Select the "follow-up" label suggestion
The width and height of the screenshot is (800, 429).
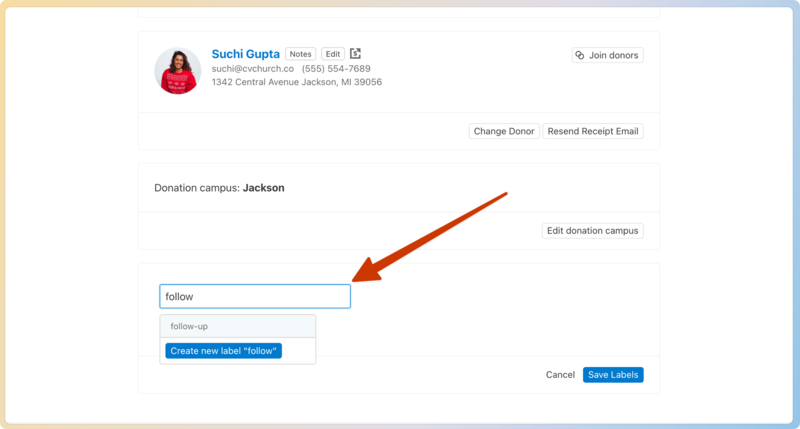[x=238, y=326]
